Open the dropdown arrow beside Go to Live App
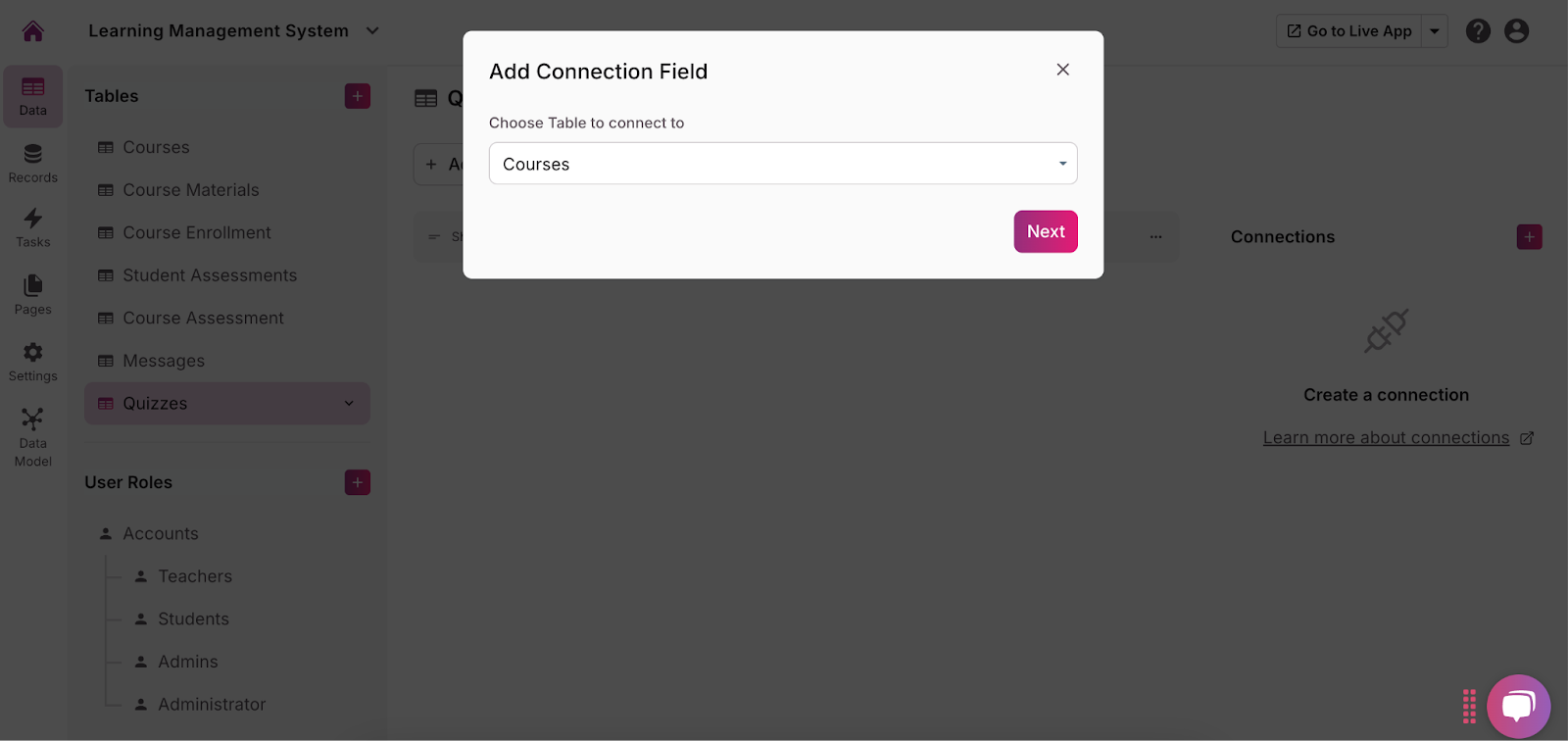This screenshot has width=1568, height=741. [1435, 31]
